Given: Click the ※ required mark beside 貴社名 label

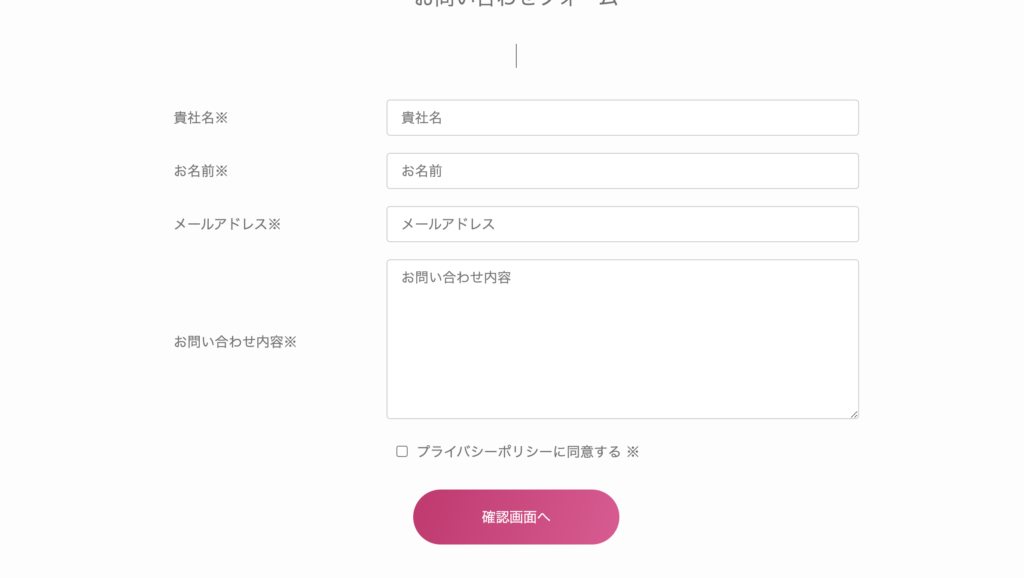Looking at the screenshot, I should [222, 118].
